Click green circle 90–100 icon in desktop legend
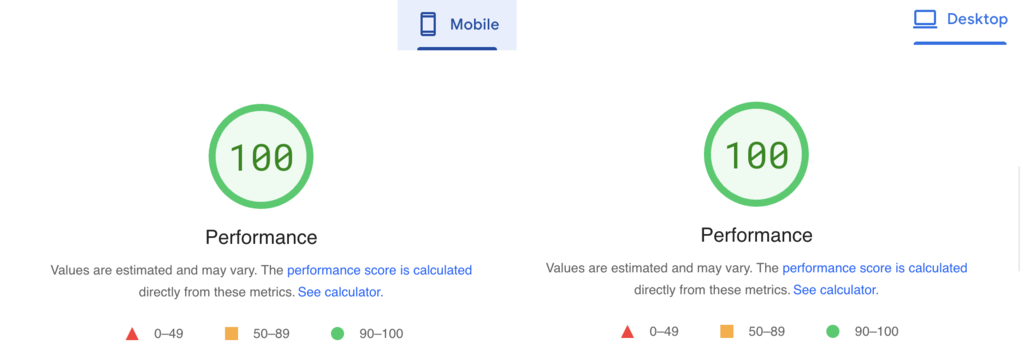 (833, 332)
